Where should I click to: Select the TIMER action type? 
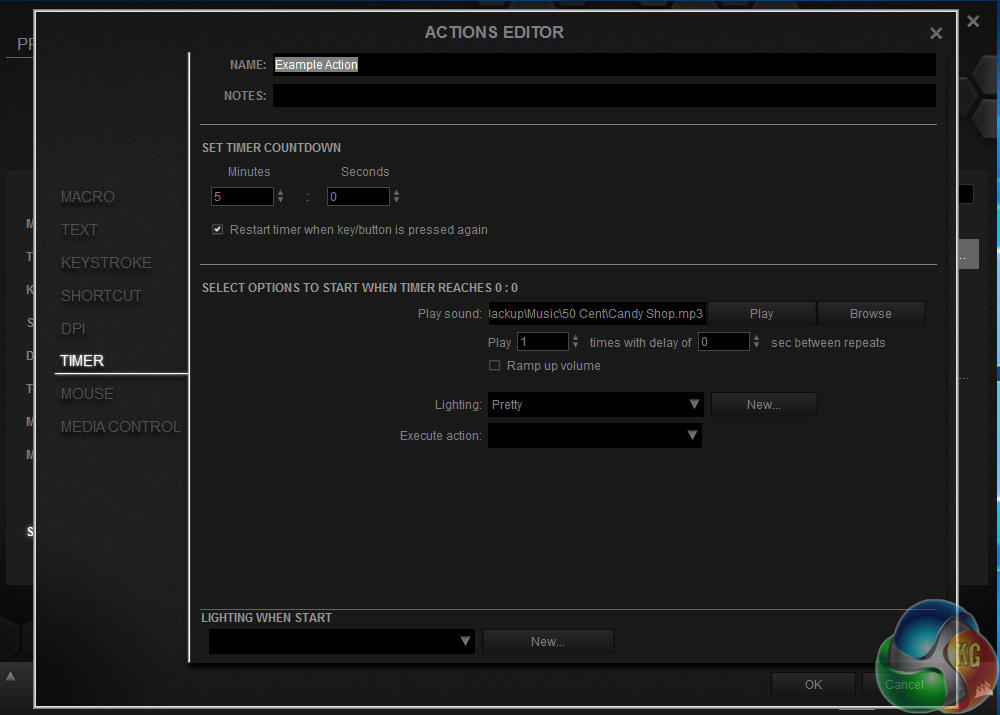click(82, 361)
